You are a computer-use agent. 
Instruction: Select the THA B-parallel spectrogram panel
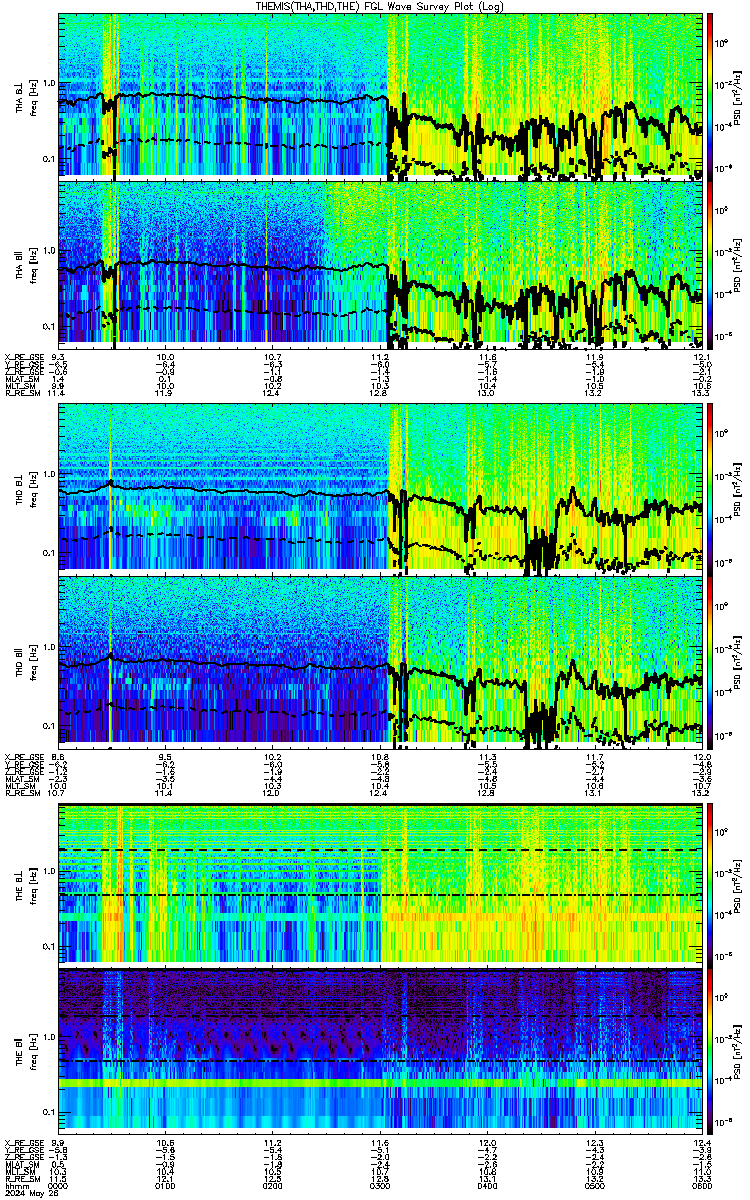click(380, 264)
